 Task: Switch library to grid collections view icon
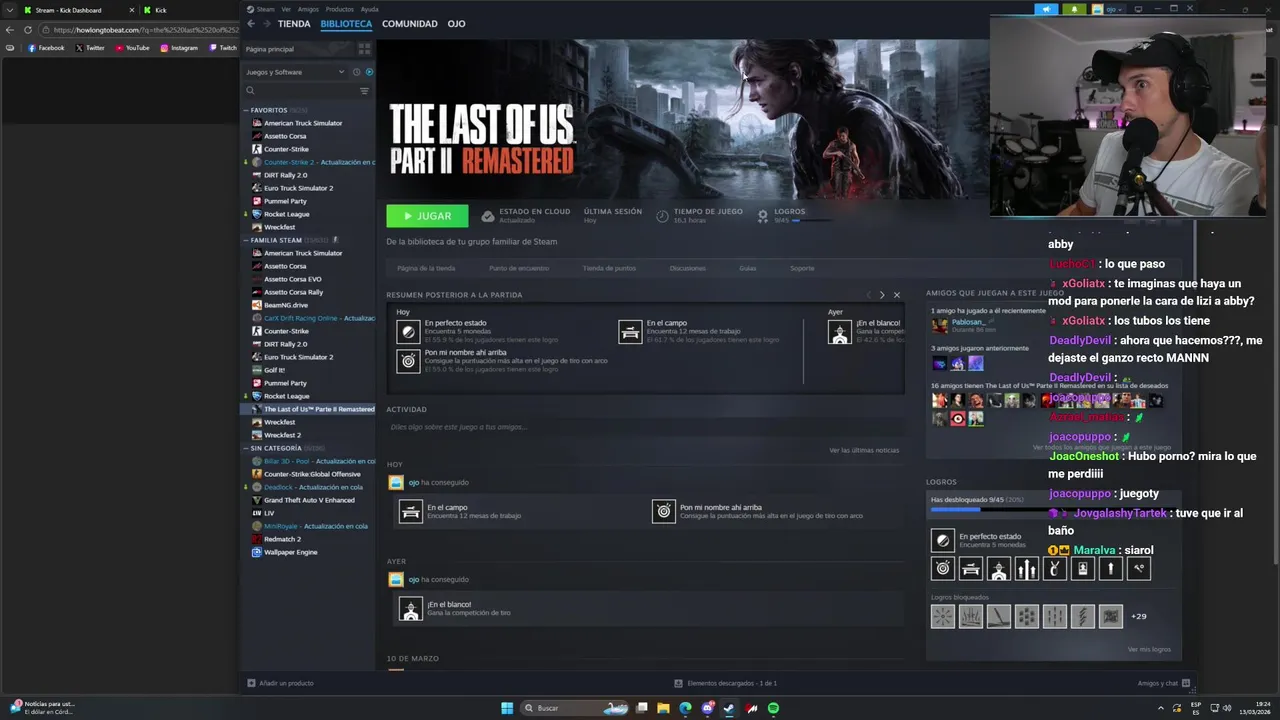click(364, 48)
